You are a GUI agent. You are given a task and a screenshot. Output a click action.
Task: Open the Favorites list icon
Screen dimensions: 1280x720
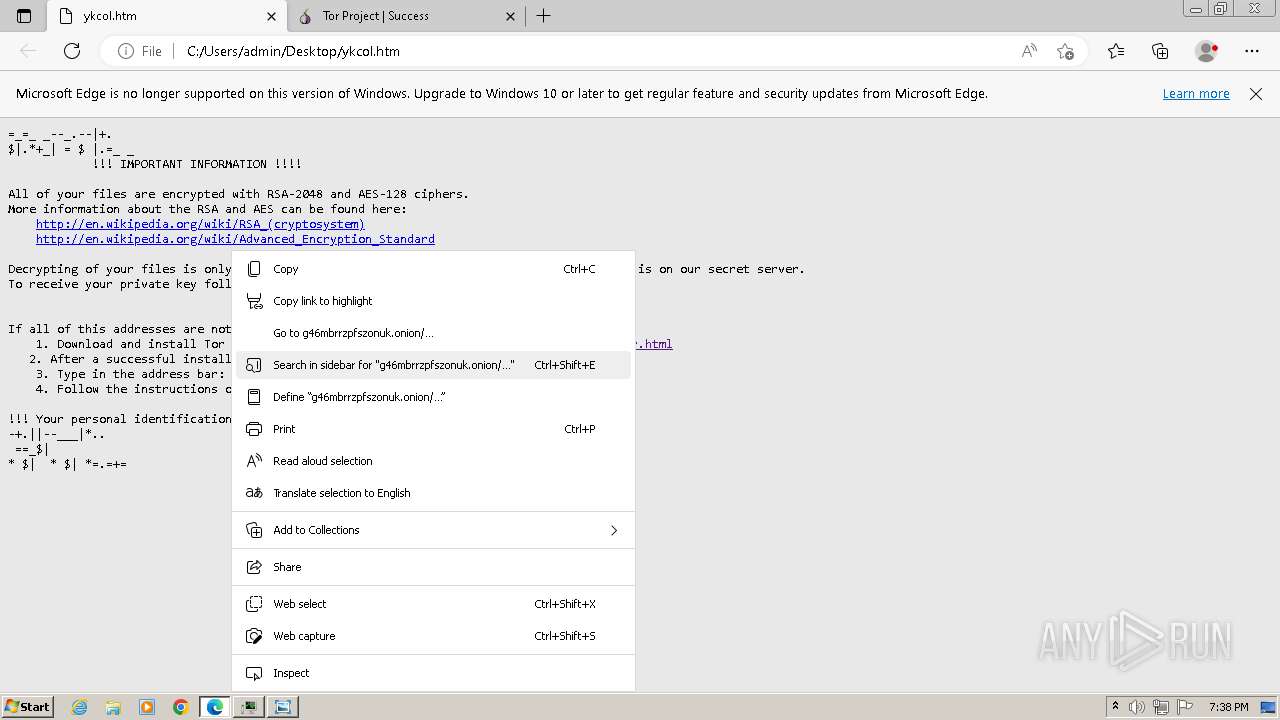(x=1116, y=51)
